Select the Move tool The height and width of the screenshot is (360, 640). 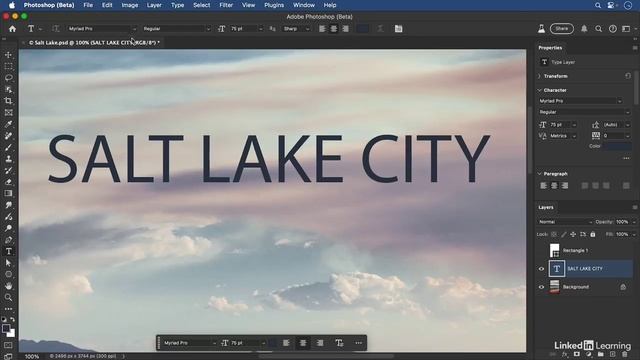(x=8, y=55)
